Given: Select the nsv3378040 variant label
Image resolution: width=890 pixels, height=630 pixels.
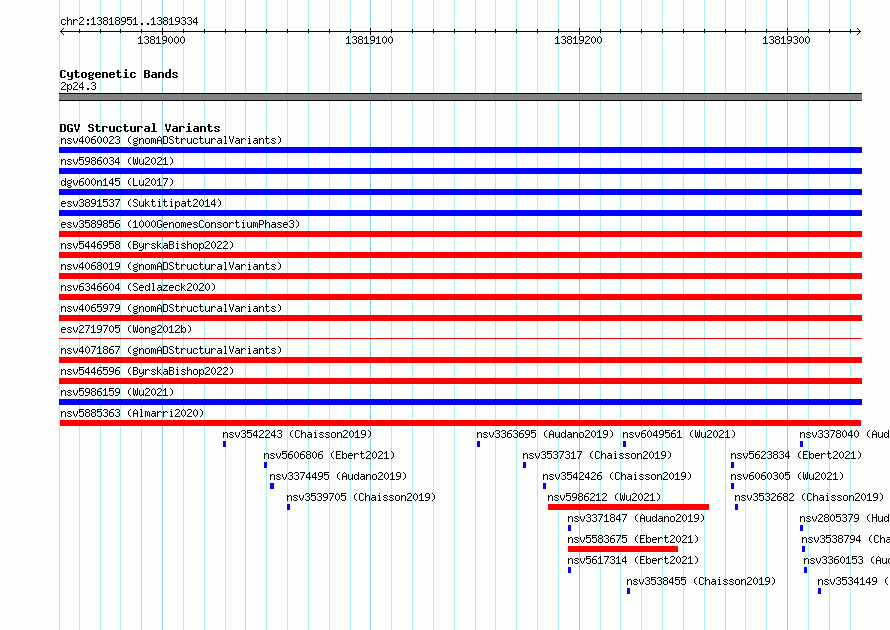Looking at the screenshot, I should pos(845,434).
